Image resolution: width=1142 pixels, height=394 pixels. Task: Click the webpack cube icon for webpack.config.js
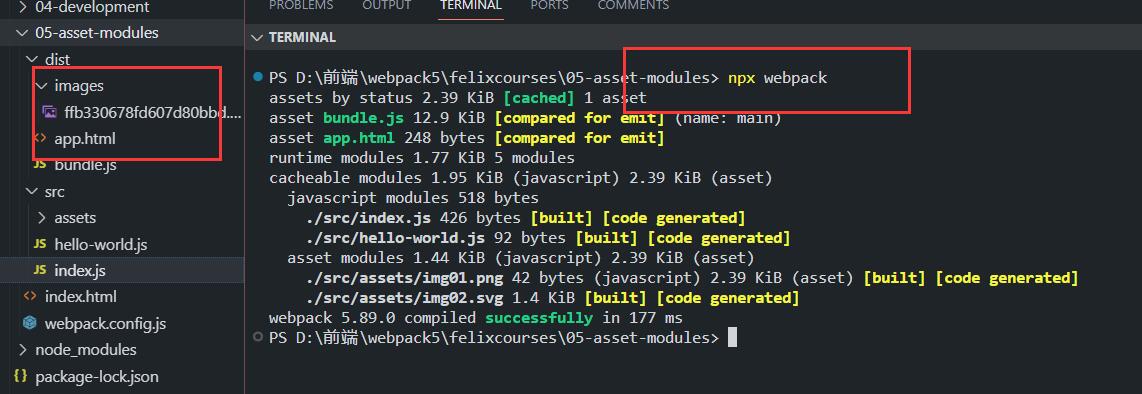coord(30,323)
